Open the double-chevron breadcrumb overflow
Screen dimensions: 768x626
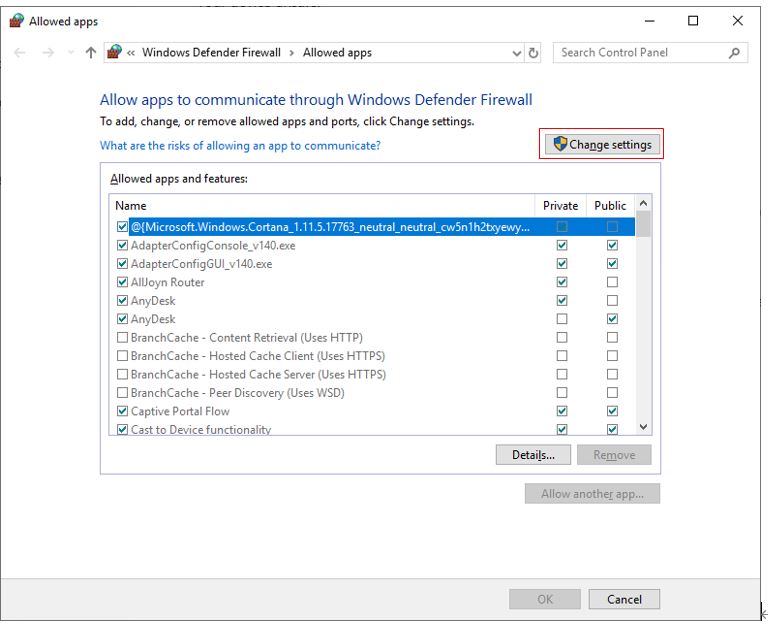tap(131, 53)
